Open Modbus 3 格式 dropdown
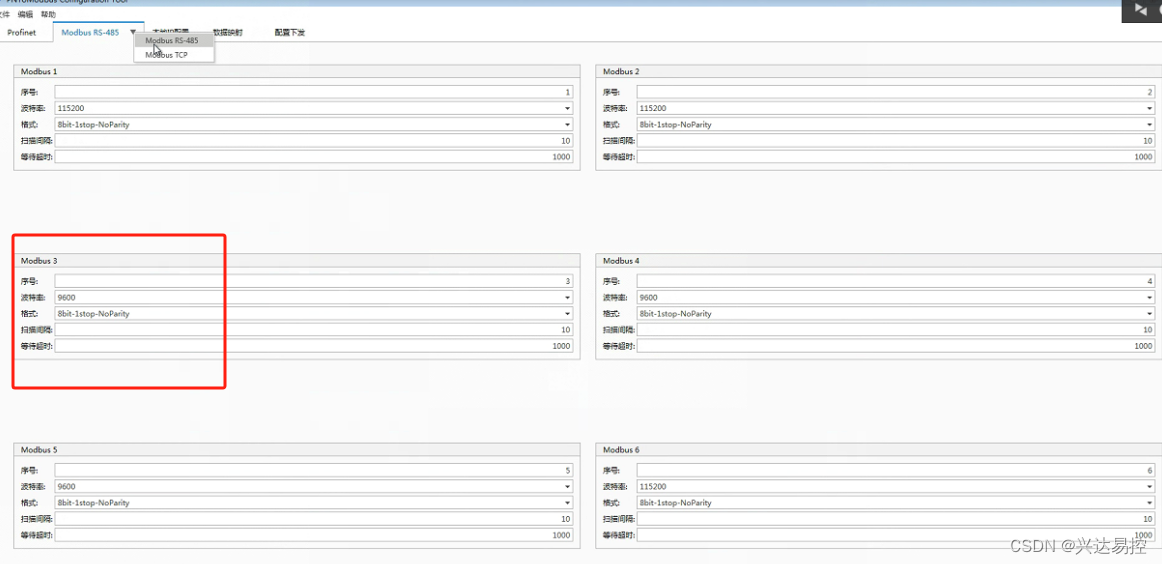 (313, 313)
